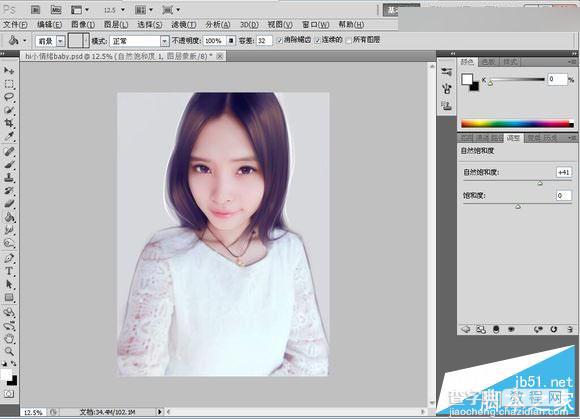Select the Pen tool
The image size is (580, 419).
tap(9, 258)
